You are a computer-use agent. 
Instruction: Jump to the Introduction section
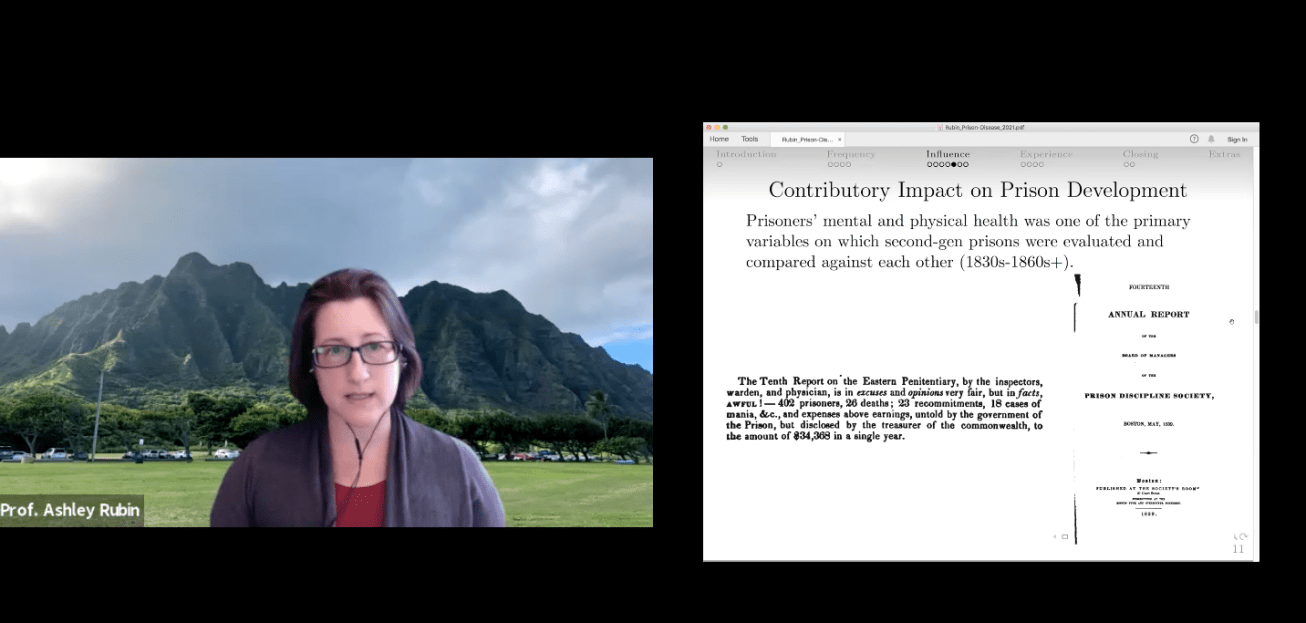tap(746, 154)
